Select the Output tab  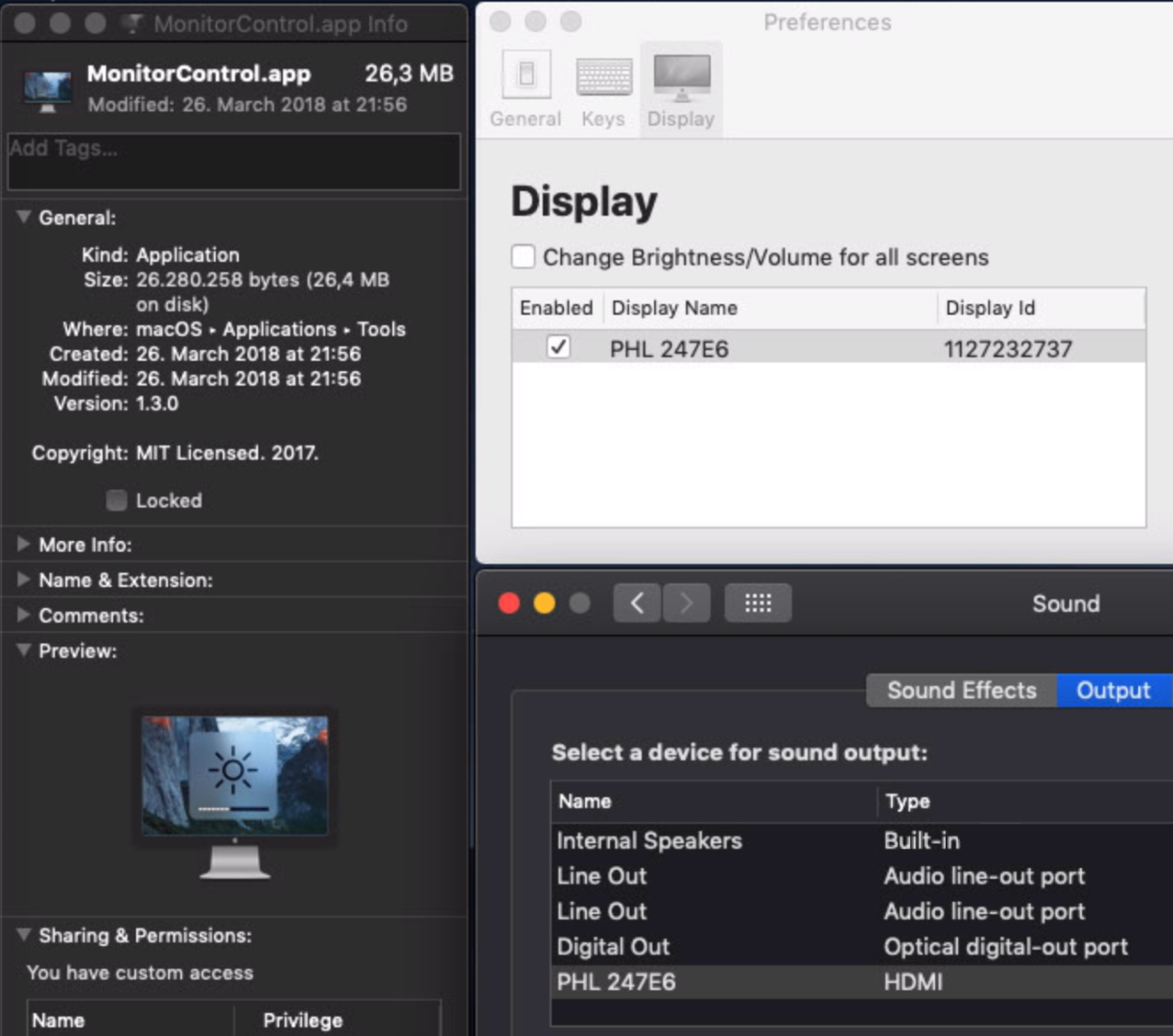point(1113,691)
